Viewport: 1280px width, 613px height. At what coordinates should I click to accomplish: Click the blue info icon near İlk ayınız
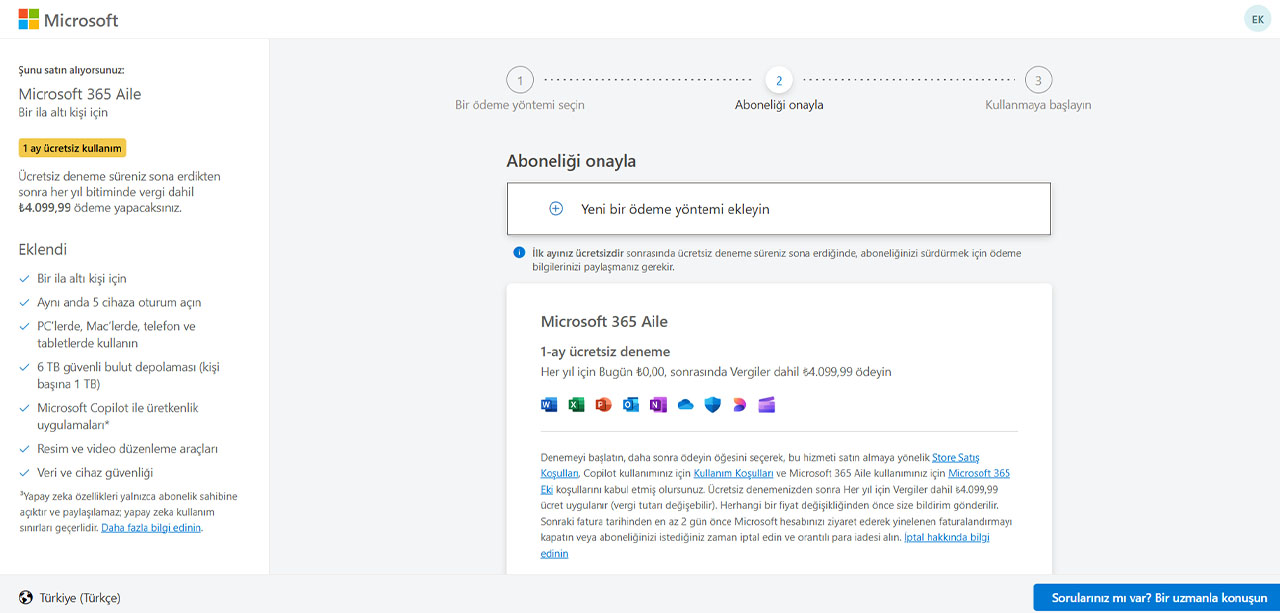pyautogui.click(x=519, y=253)
